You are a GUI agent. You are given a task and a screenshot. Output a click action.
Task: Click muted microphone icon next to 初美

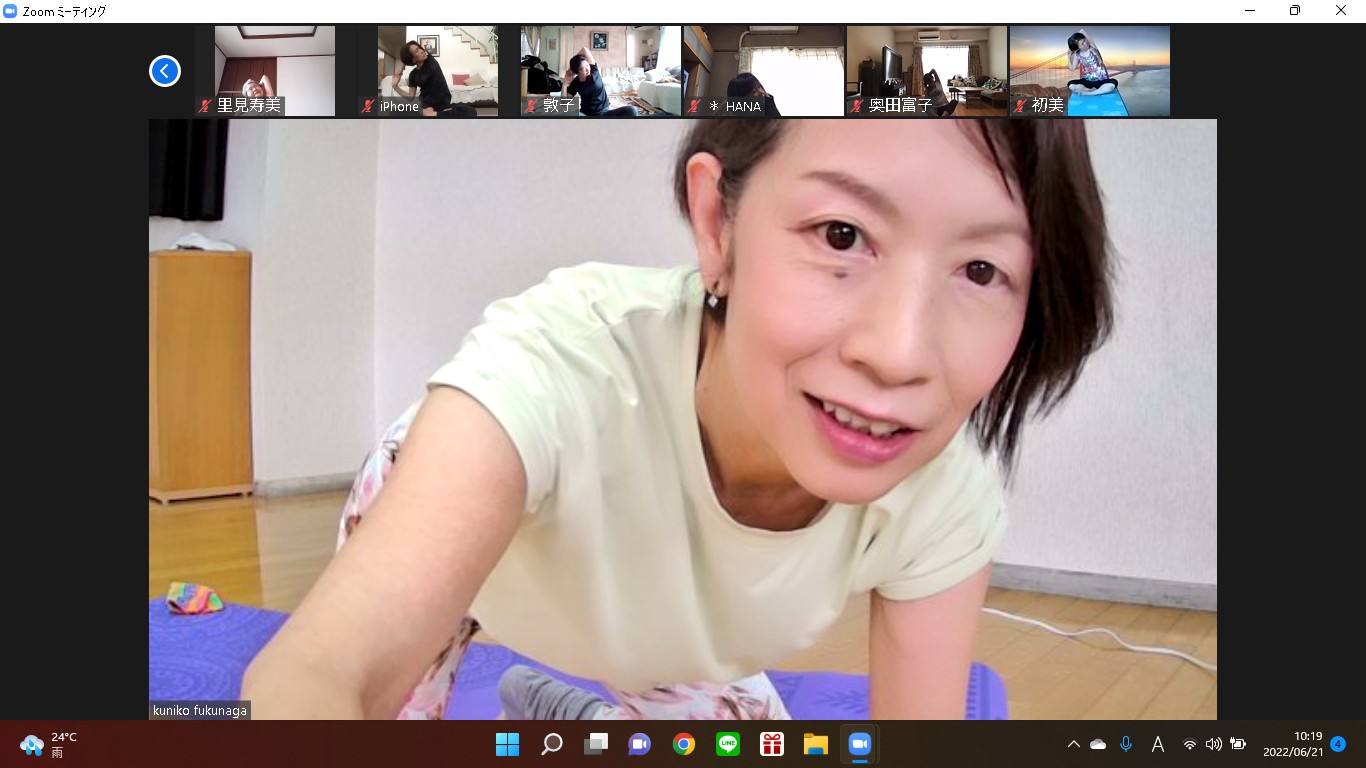tap(1020, 106)
